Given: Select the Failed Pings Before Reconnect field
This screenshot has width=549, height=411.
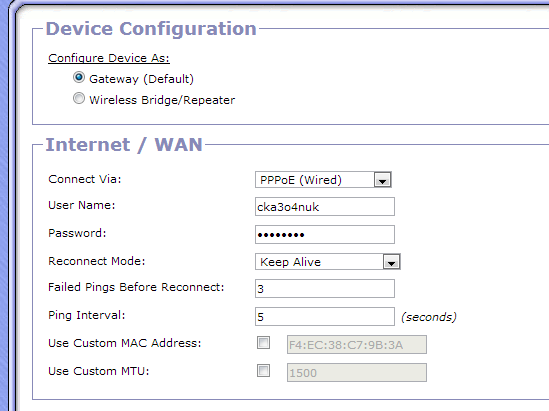Looking at the screenshot, I should point(325,288).
